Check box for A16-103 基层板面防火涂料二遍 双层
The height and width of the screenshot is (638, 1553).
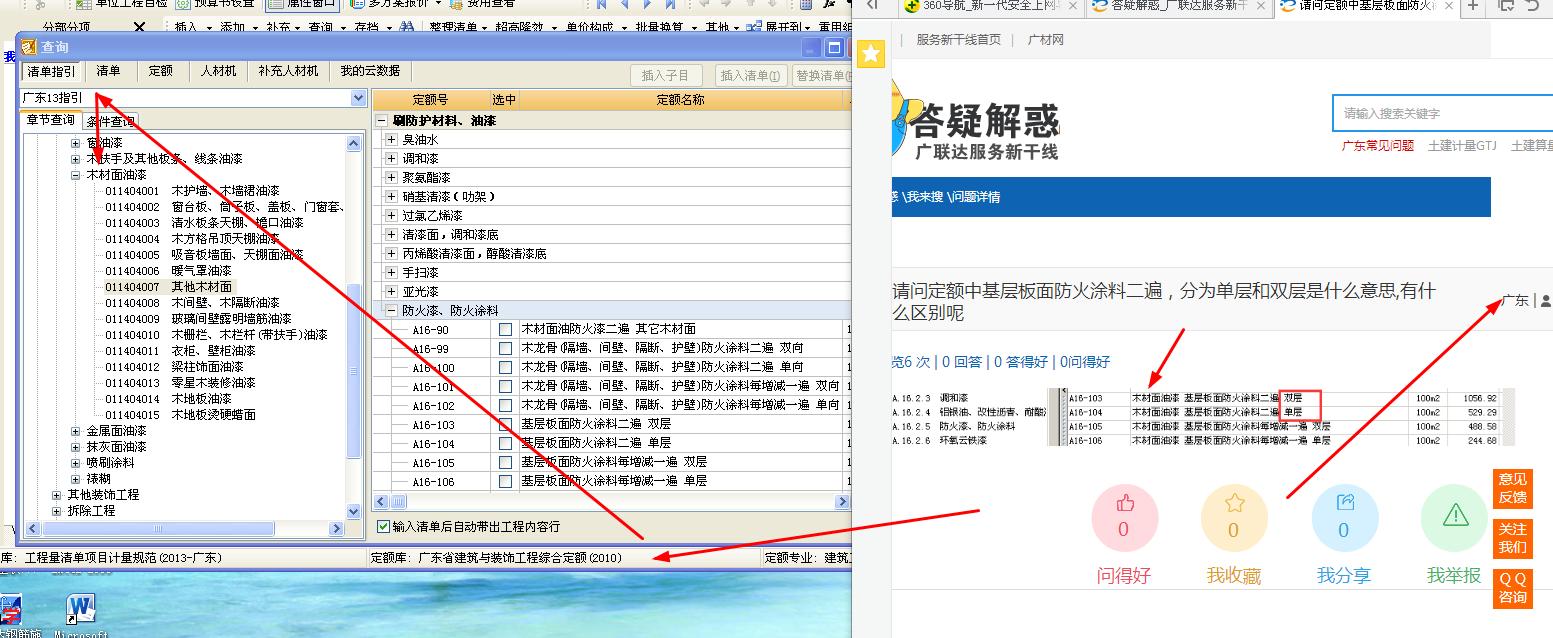point(505,424)
